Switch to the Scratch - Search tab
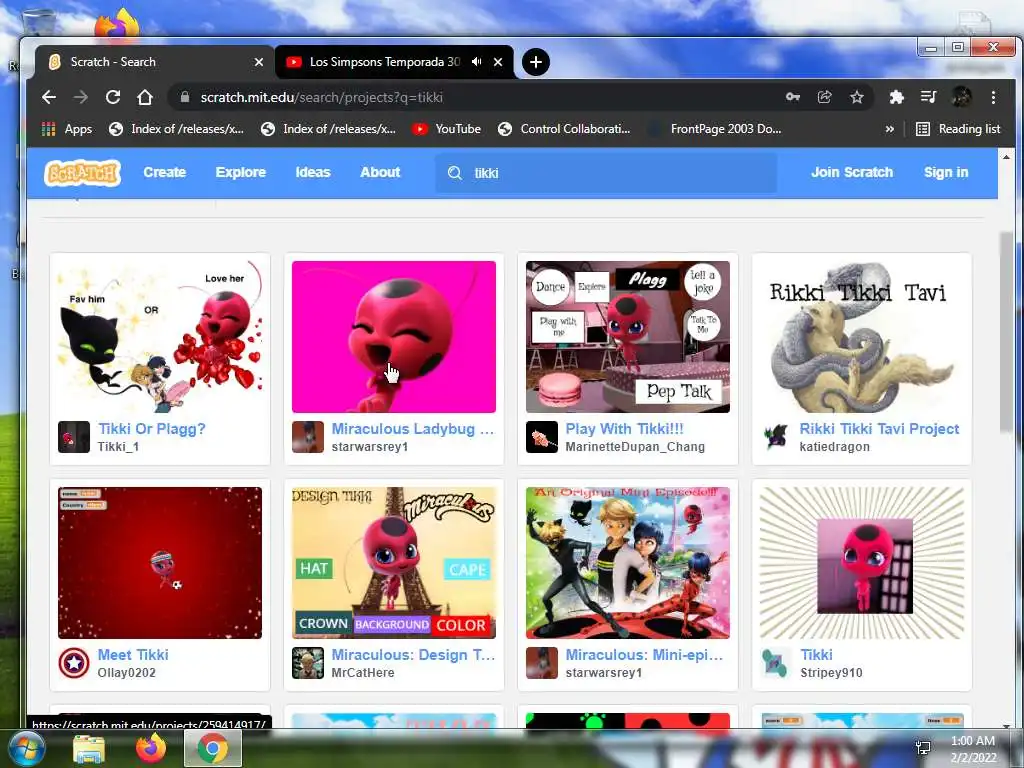 [x=154, y=62]
